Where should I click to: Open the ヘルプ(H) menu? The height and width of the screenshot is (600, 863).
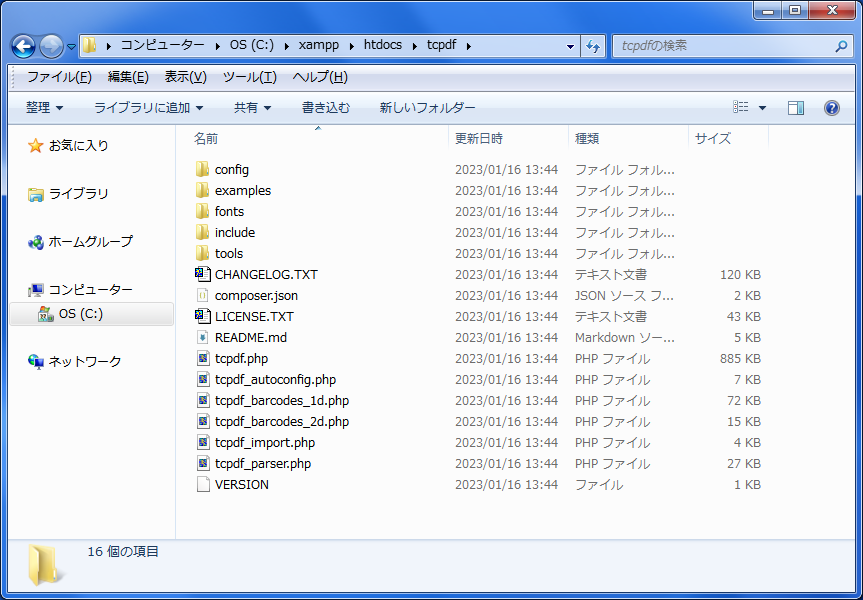coord(320,77)
